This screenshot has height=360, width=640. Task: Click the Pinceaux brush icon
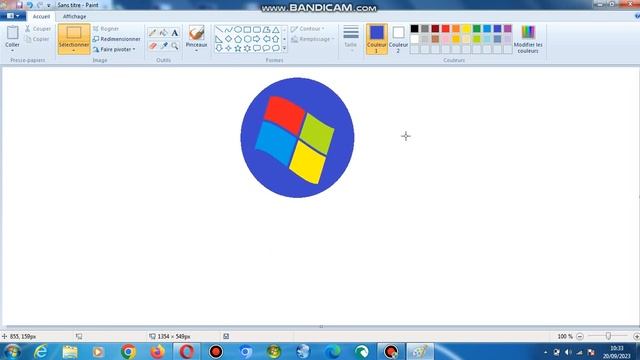(x=196, y=33)
